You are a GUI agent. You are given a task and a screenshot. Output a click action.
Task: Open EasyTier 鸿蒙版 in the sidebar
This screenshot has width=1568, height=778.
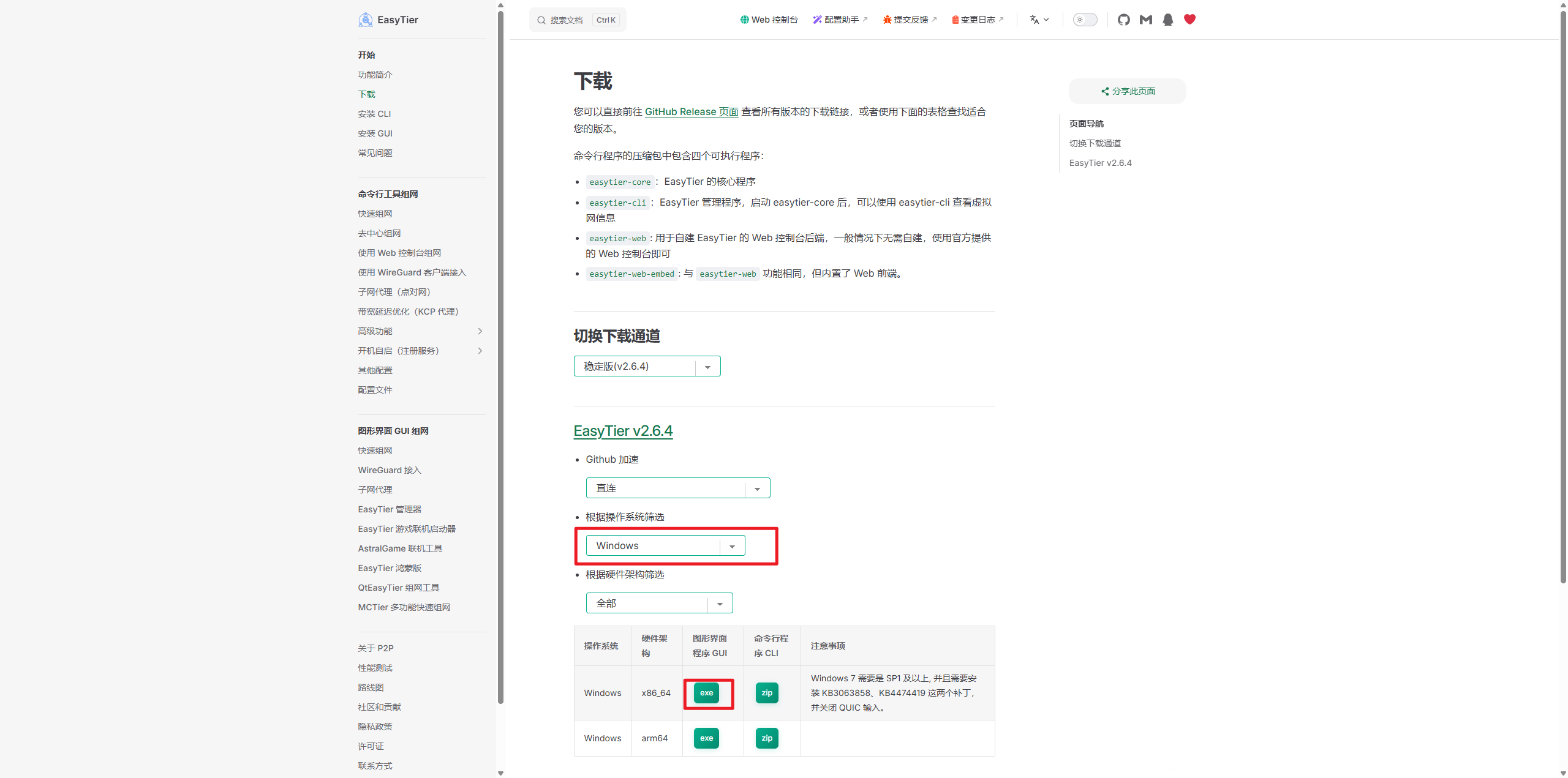click(x=390, y=568)
